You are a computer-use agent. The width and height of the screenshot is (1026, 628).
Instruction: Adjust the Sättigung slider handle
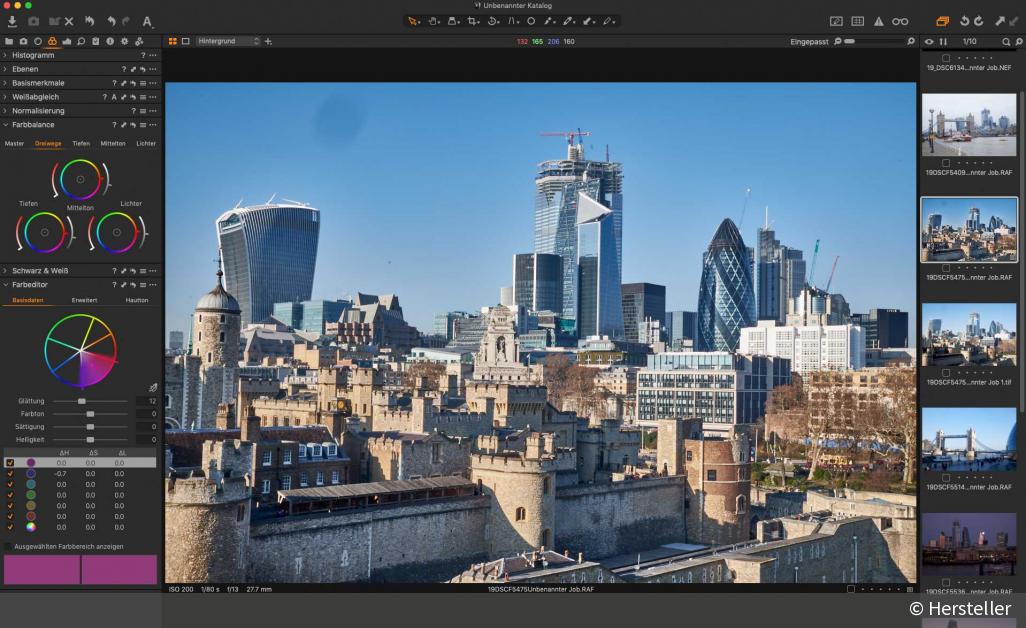point(90,427)
